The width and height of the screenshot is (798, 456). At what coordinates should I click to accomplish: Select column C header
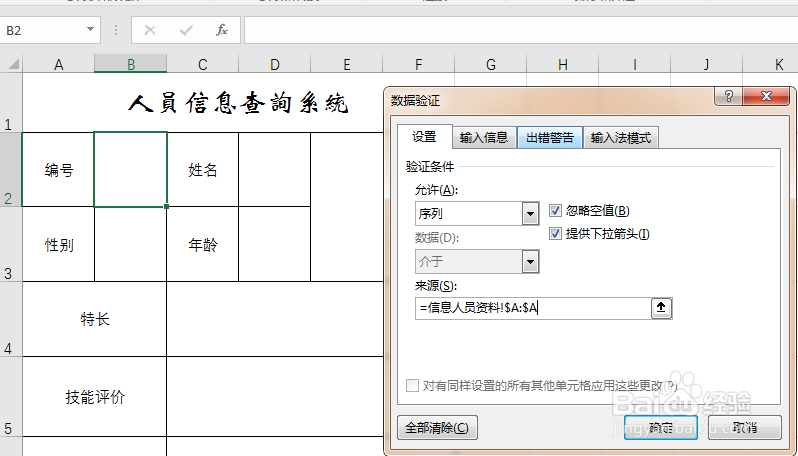click(203, 65)
